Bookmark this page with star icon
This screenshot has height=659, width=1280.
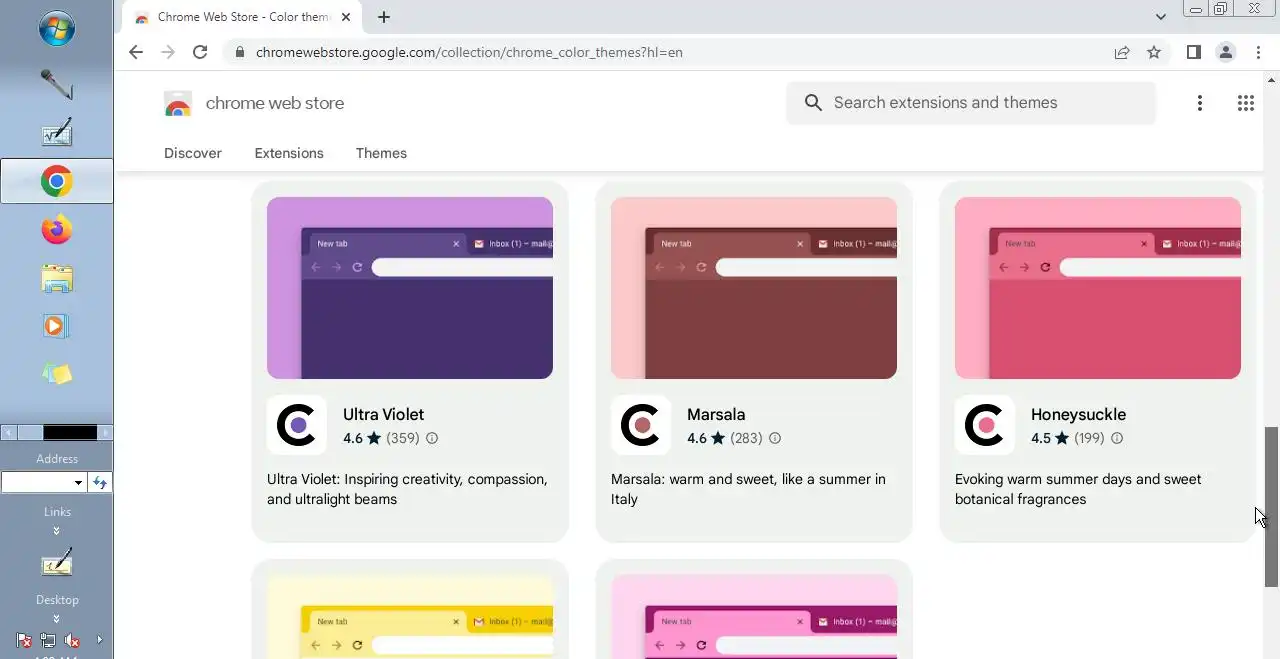(x=1154, y=52)
